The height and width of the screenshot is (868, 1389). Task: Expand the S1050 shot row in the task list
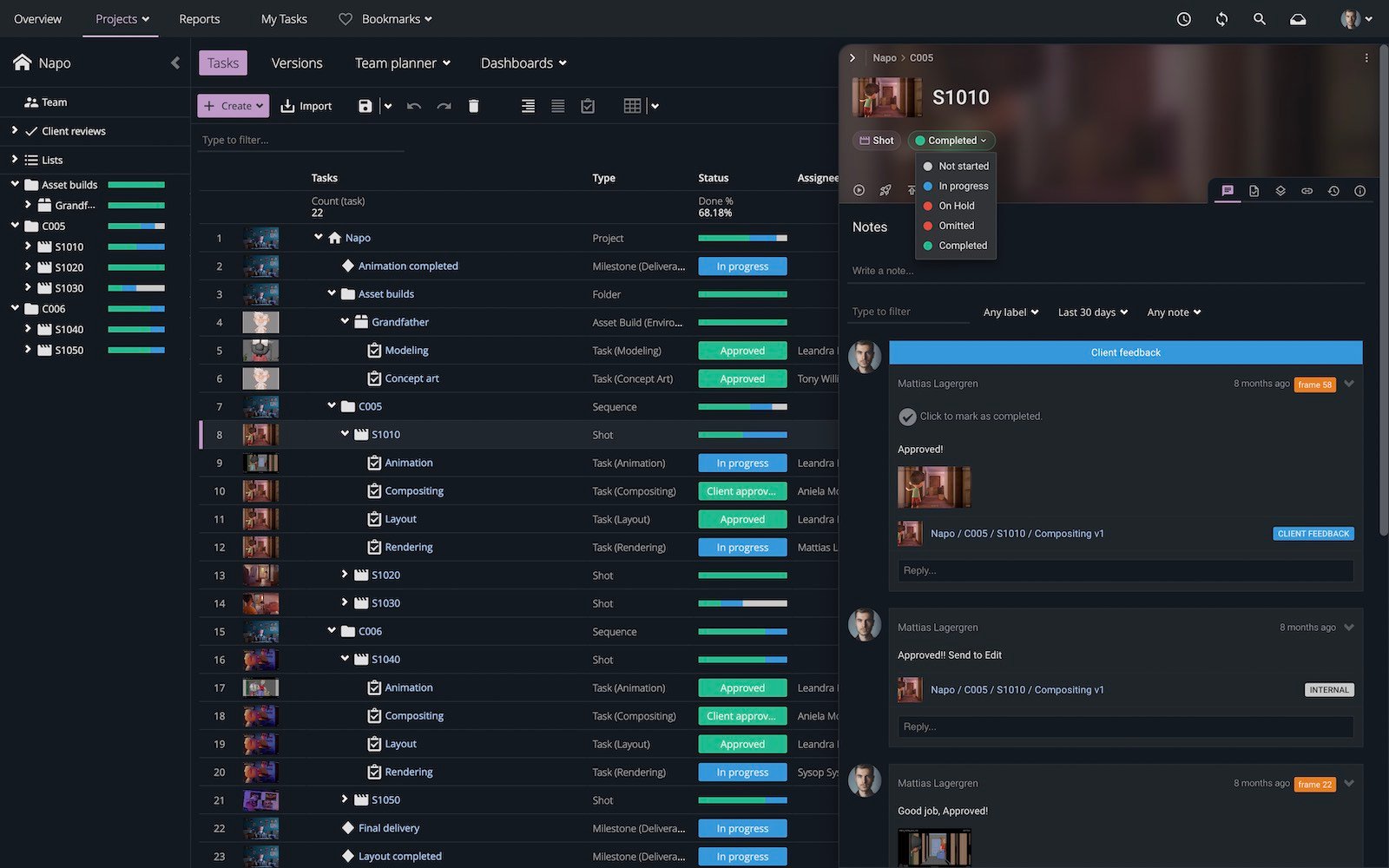point(345,799)
